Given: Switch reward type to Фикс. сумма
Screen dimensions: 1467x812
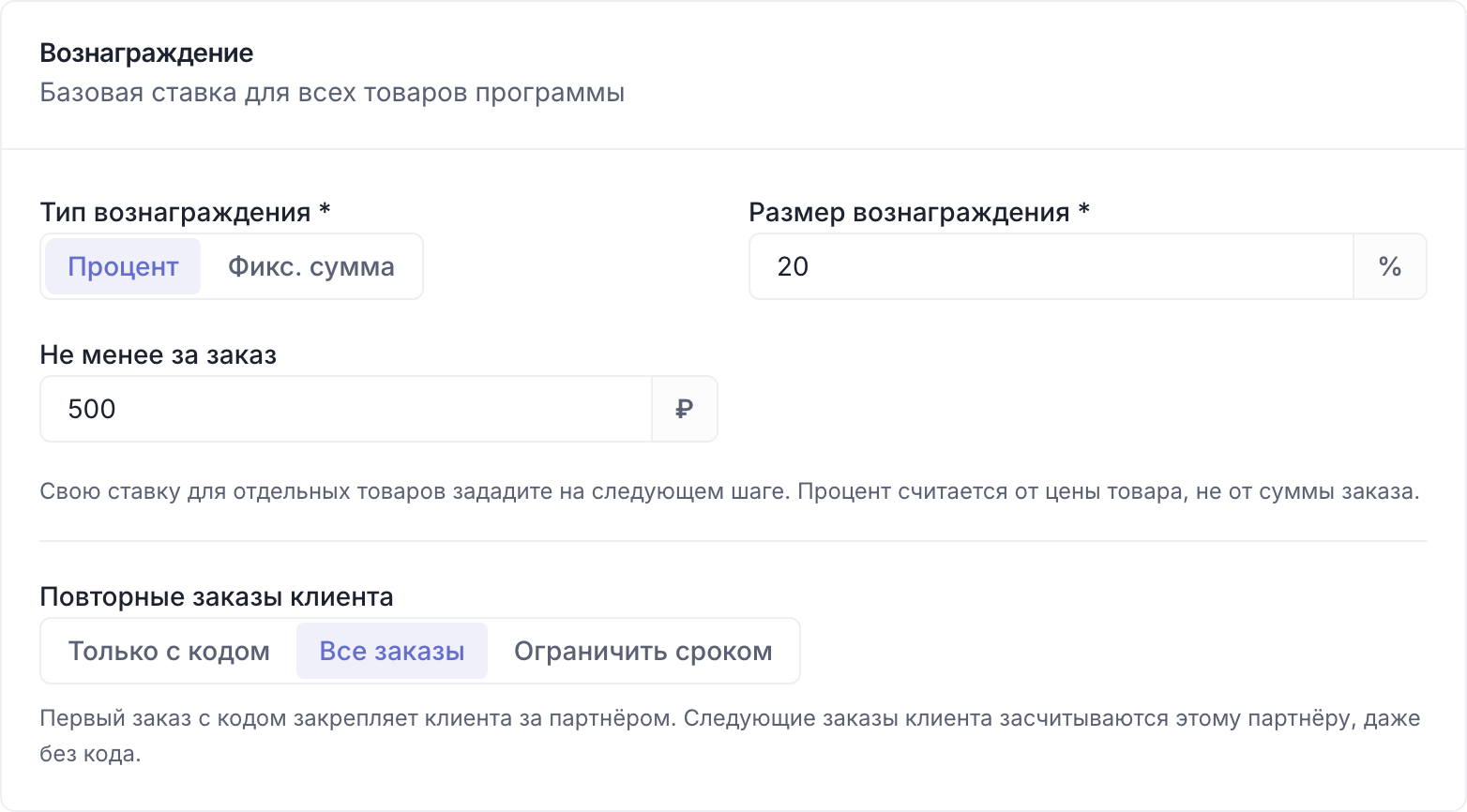Looking at the screenshot, I should [x=311, y=266].
